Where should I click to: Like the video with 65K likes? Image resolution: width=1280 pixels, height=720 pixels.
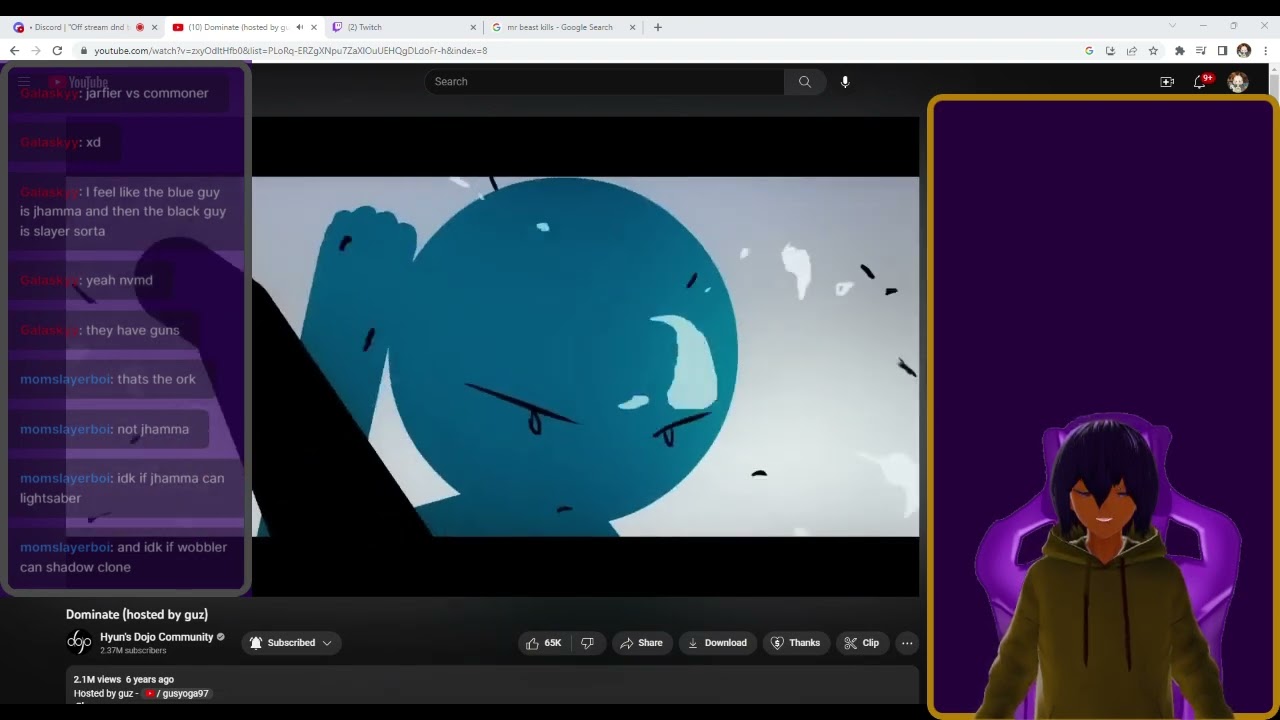pyautogui.click(x=544, y=643)
